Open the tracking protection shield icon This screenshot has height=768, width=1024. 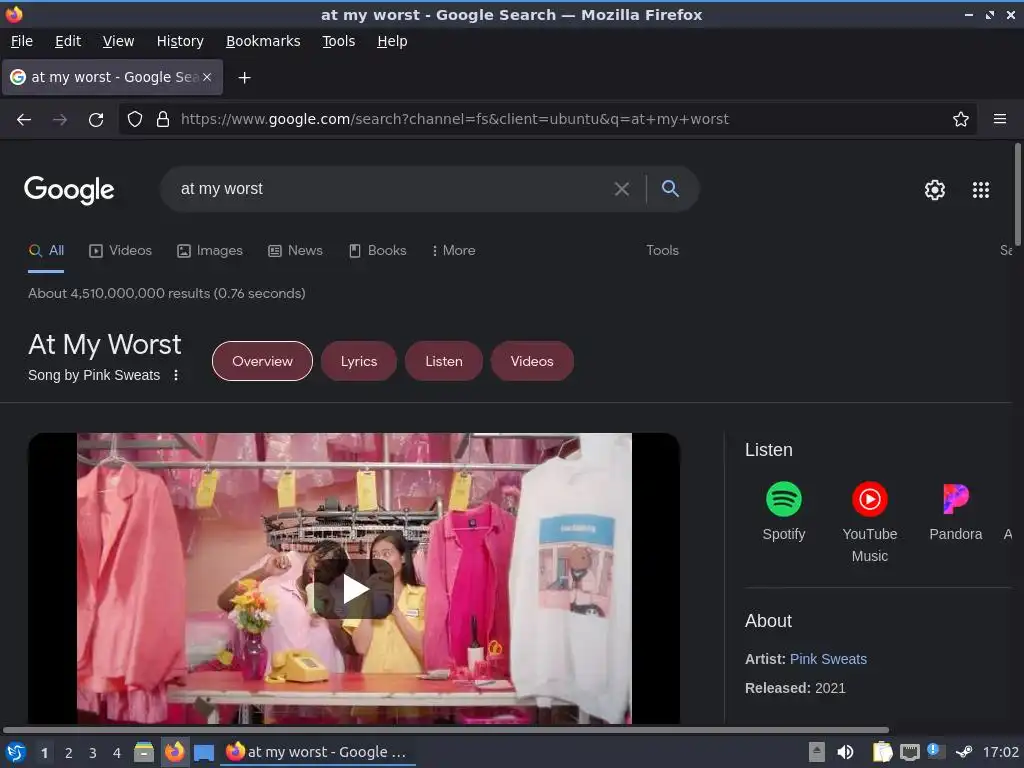[x=135, y=120]
